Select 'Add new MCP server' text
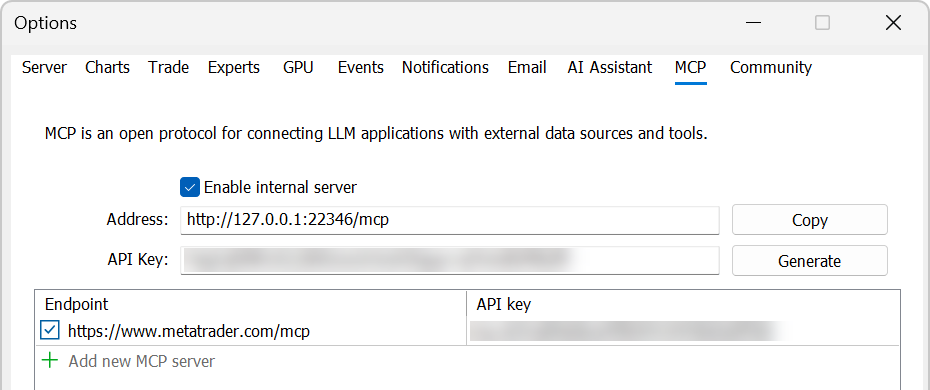Image resolution: width=930 pixels, height=390 pixels. (x=142, y=361)
